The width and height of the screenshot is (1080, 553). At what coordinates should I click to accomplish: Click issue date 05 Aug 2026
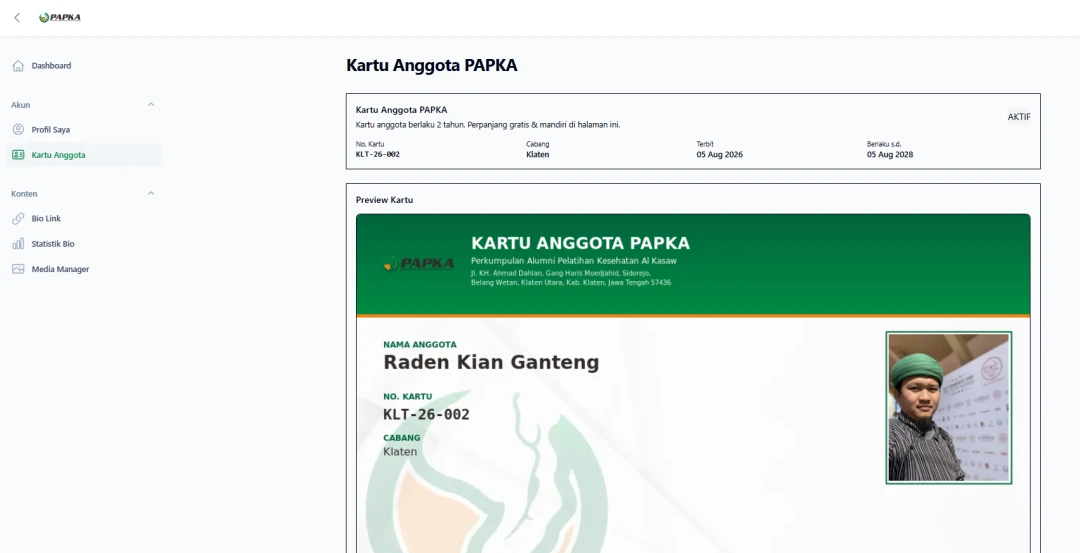[x=719, y=154]
